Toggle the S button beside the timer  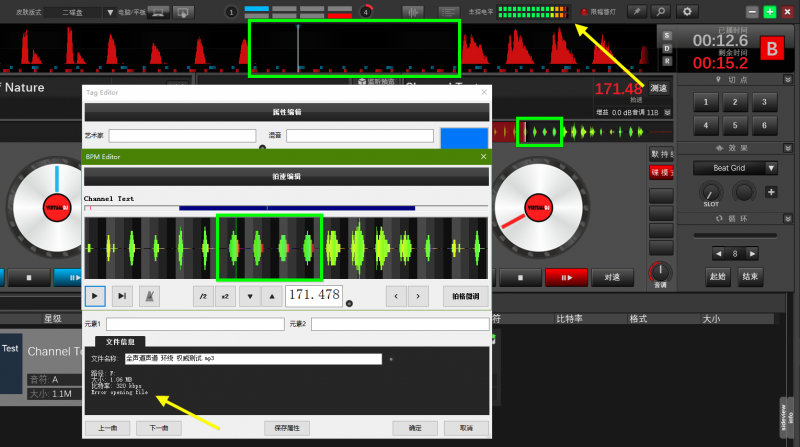(x=667, y=35)
